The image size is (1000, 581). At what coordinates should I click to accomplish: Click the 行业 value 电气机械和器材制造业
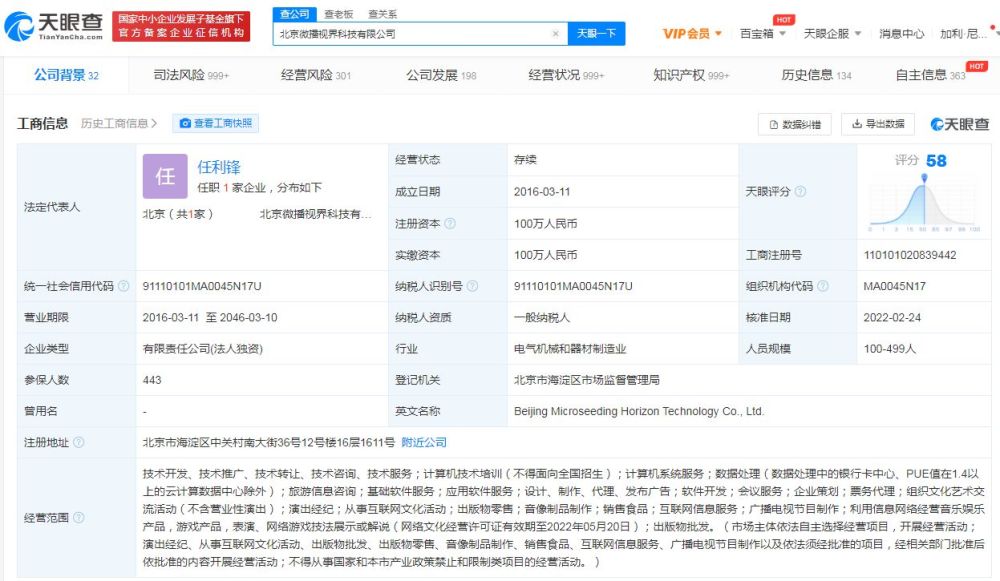click(570, 349)
